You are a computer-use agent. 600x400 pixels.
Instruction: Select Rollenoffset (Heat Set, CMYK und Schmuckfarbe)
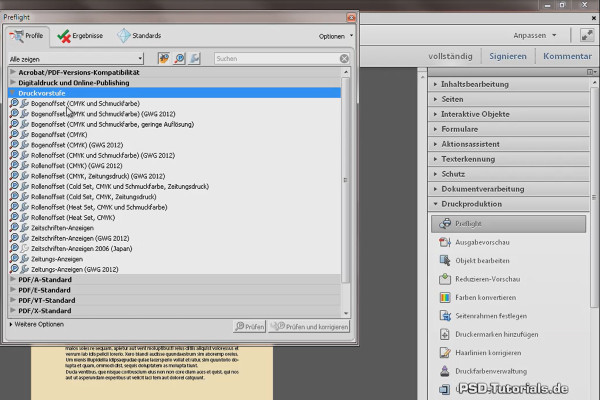[x=99, y=207]
